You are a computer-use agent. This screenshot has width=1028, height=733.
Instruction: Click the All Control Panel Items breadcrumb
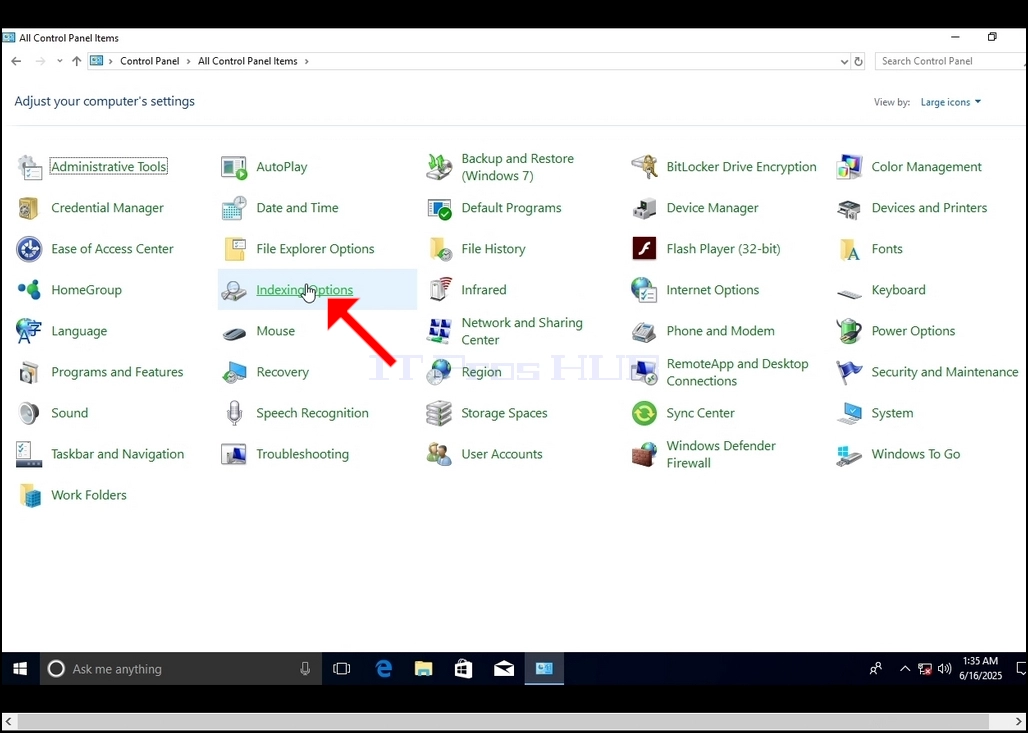[x=248, y=61]
